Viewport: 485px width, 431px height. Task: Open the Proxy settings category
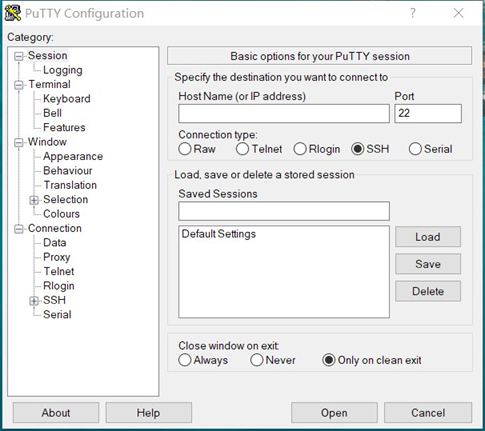click(x=56, y=257)
